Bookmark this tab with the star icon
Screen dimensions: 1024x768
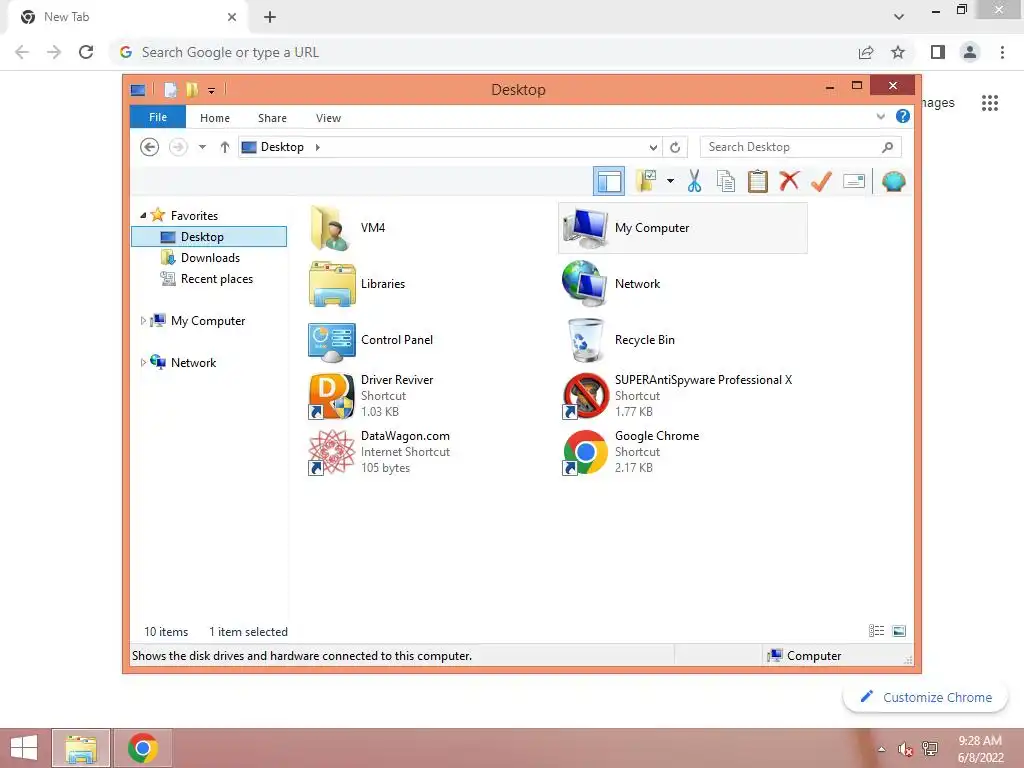point(898,52)
